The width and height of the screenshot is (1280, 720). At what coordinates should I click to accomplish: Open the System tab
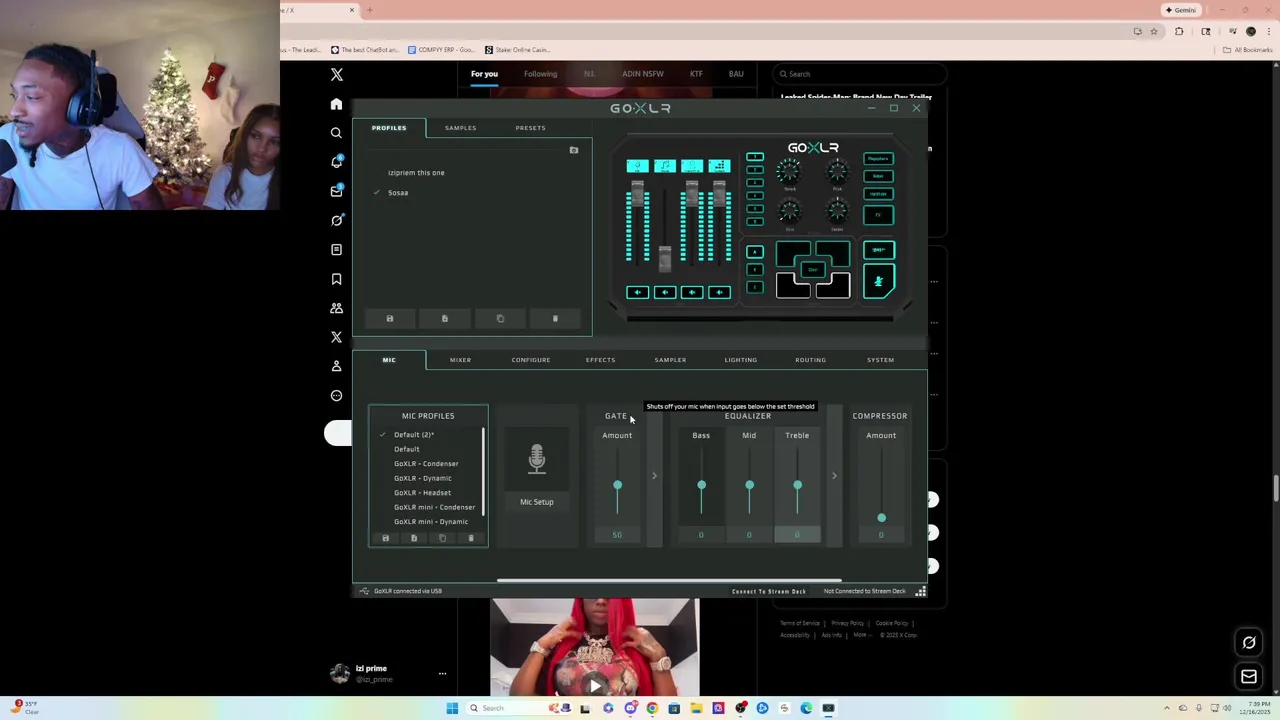(x=880, y=360)
